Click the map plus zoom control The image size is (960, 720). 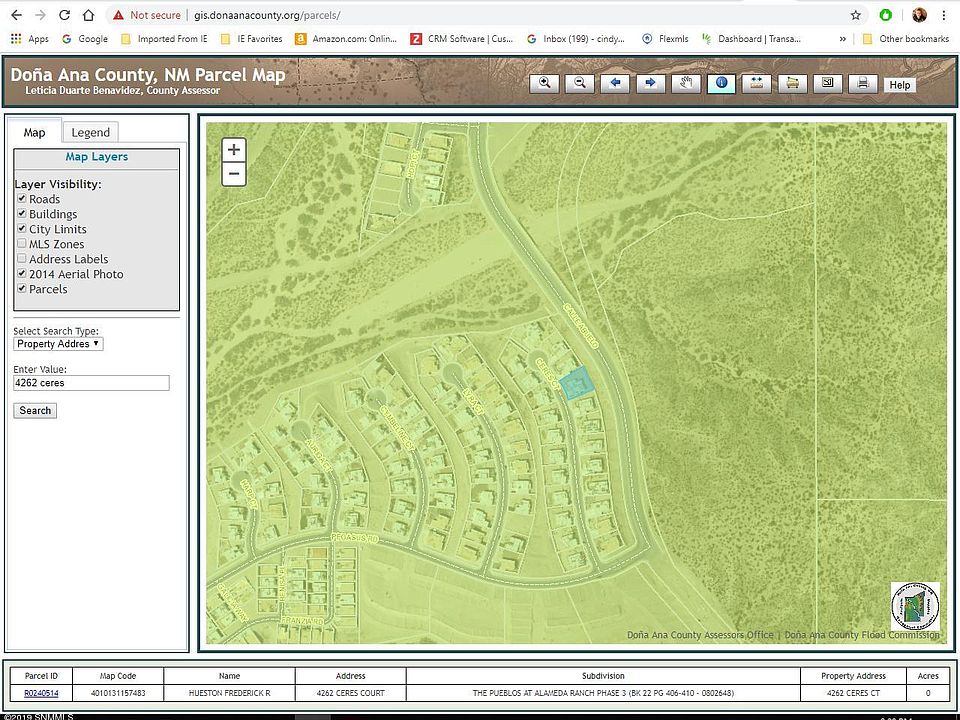click(234, 150)
